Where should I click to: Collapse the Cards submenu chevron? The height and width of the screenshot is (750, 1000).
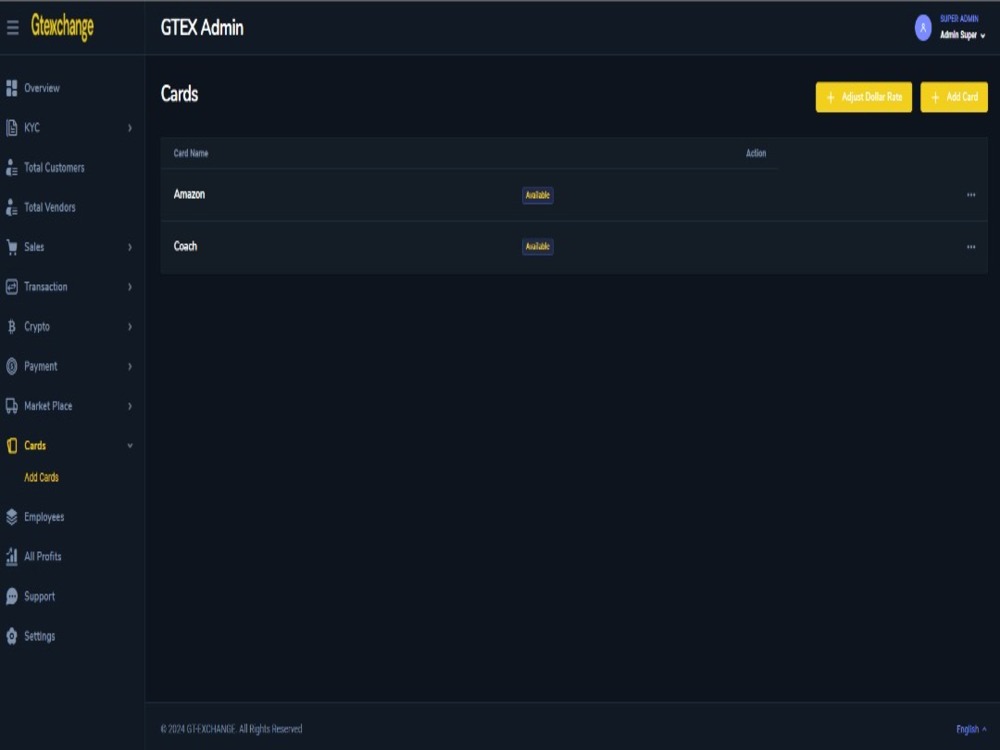[130, 446]
